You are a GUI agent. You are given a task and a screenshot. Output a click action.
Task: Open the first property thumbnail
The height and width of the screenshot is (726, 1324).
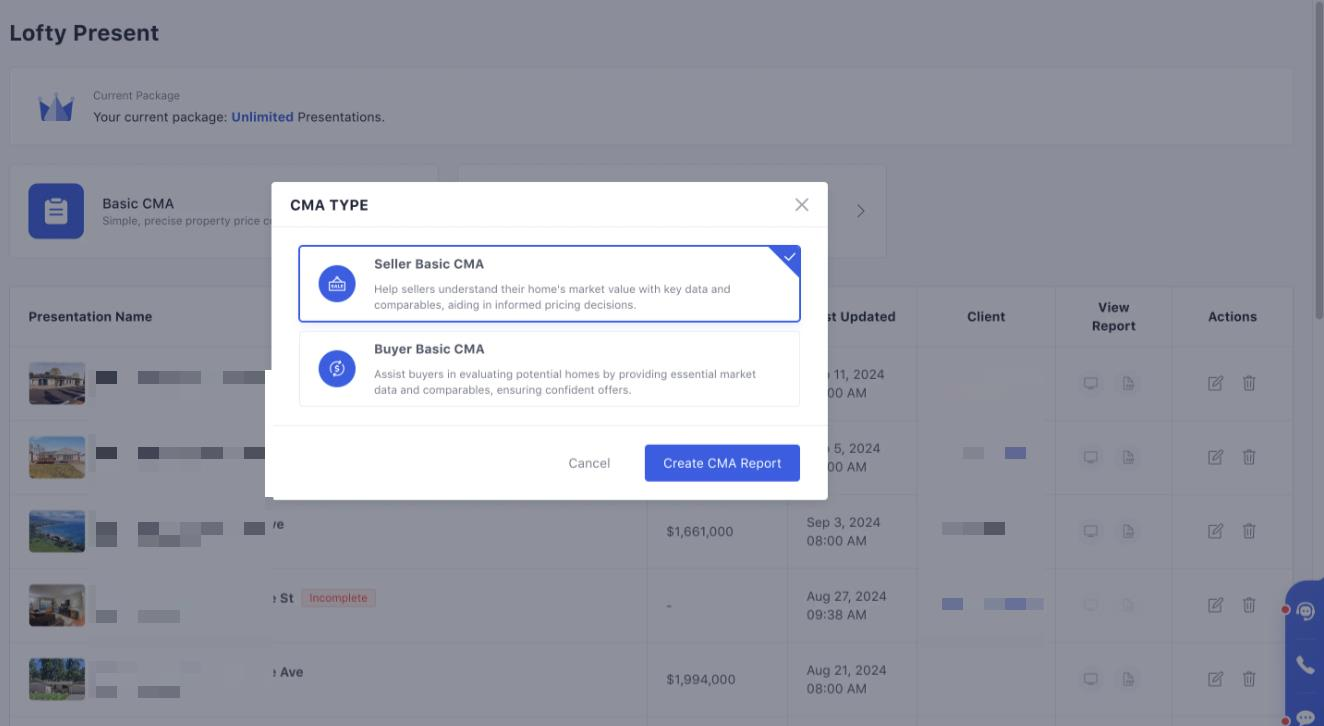[x=57, y=383]
